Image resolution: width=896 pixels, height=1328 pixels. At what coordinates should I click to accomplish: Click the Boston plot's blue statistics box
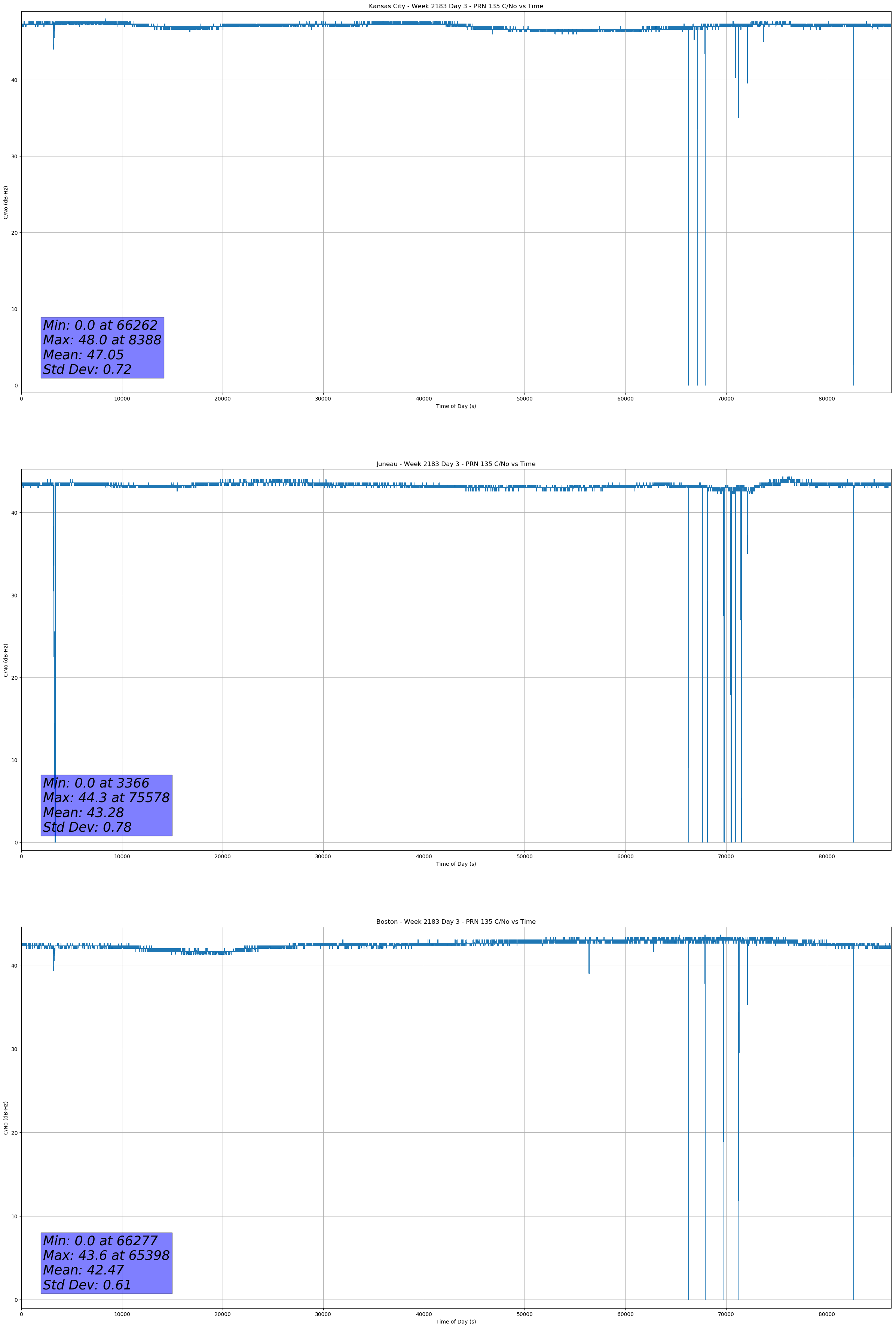(106, 1263)
